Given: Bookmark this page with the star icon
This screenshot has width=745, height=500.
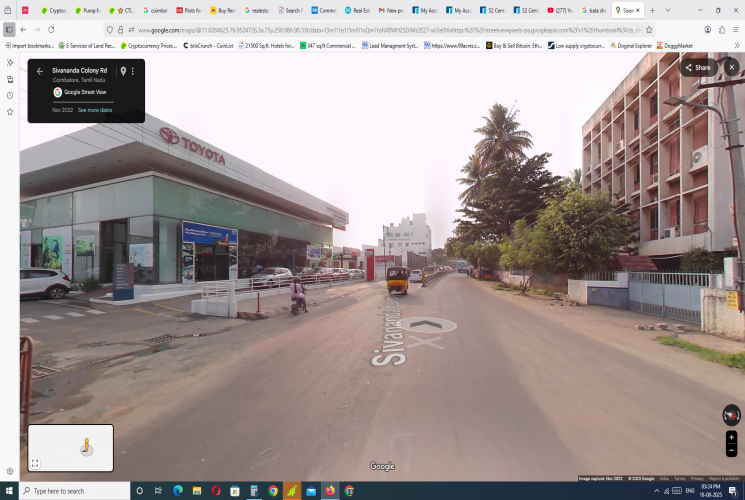Looking at the screenshot, I should click(649, 30).
